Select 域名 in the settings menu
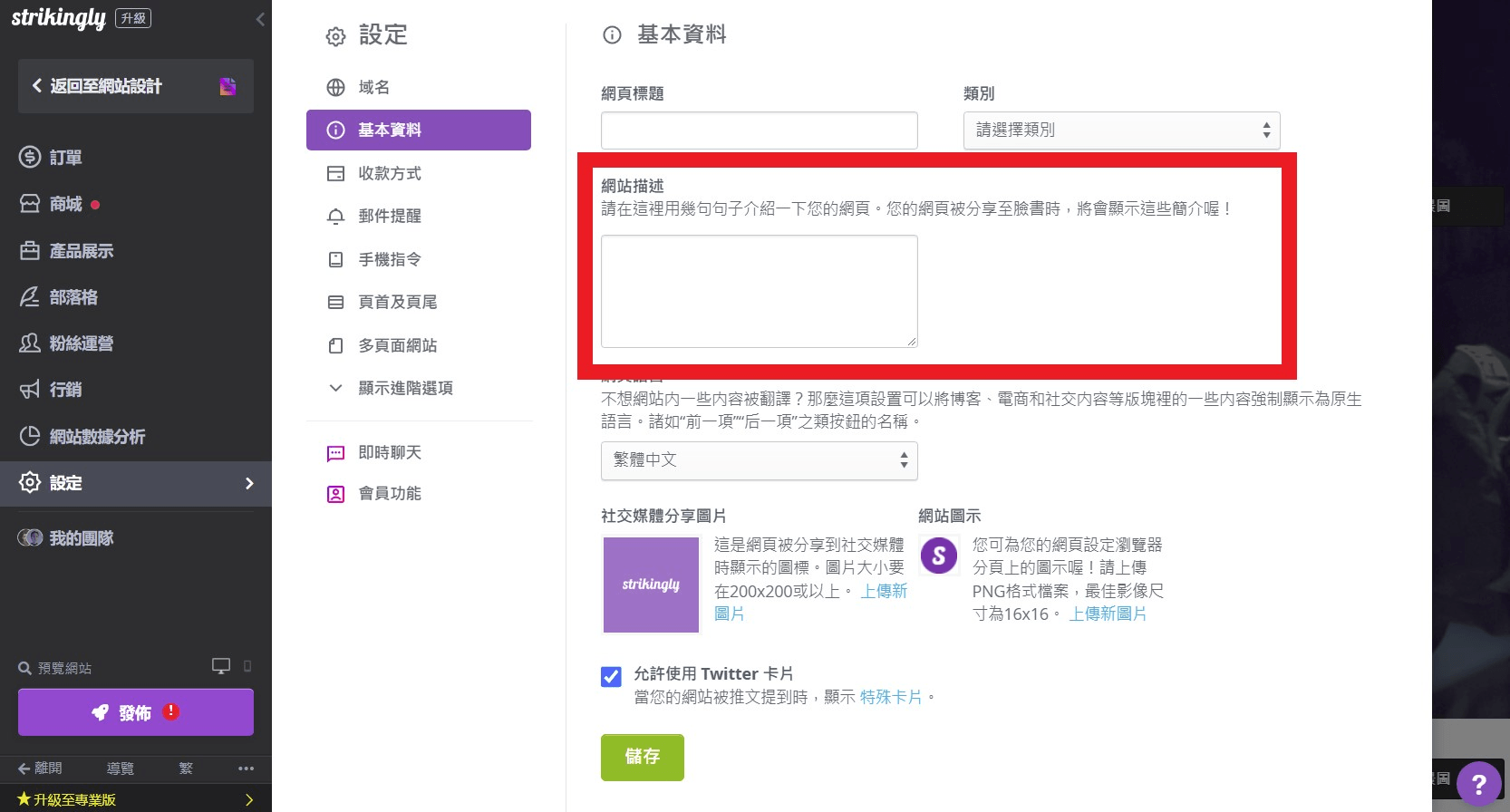This screenshot has height=812, width=1510. click(x=373, y=87)
